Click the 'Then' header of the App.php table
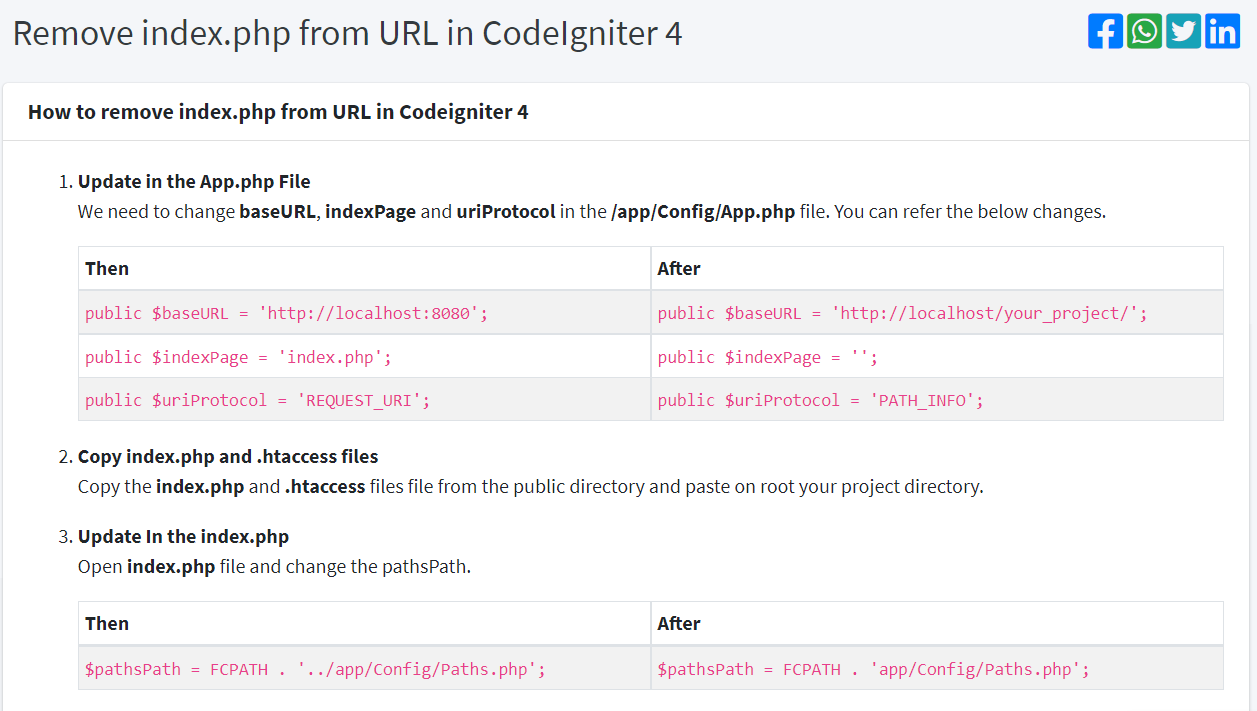 point(364,268)
